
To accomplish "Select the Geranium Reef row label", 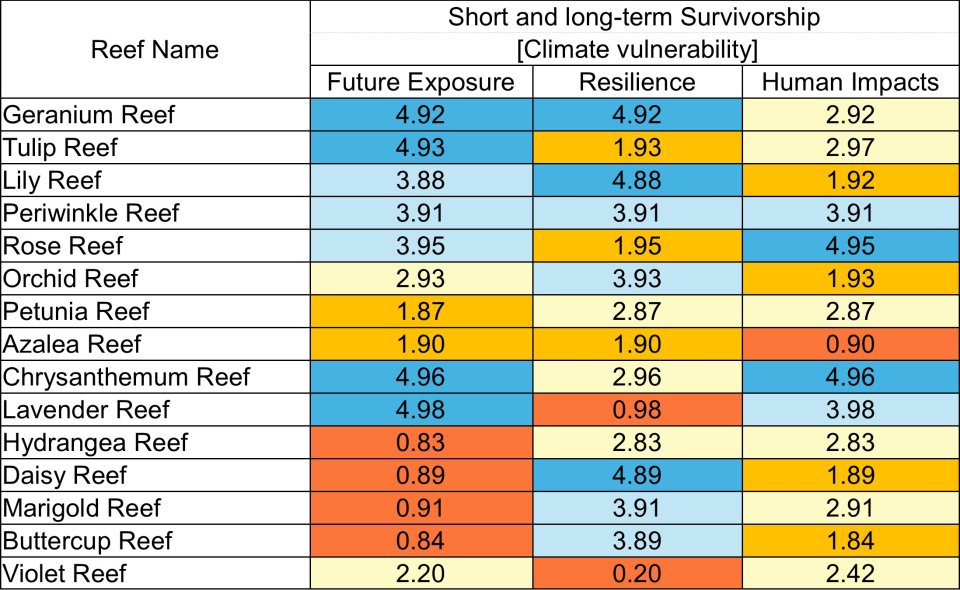I will (x=90, y=115).
